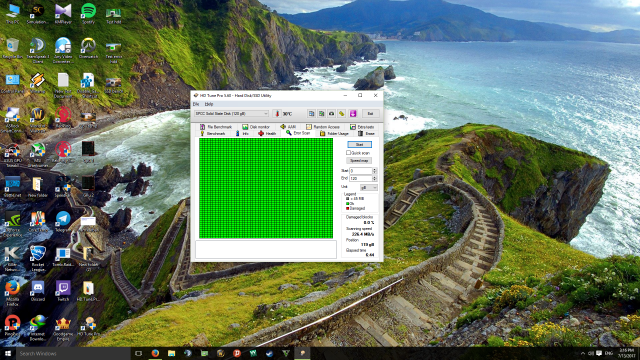640x360 pixels.
Task: Show hidden system tray icons chevron
Action: tap(582, 353)
